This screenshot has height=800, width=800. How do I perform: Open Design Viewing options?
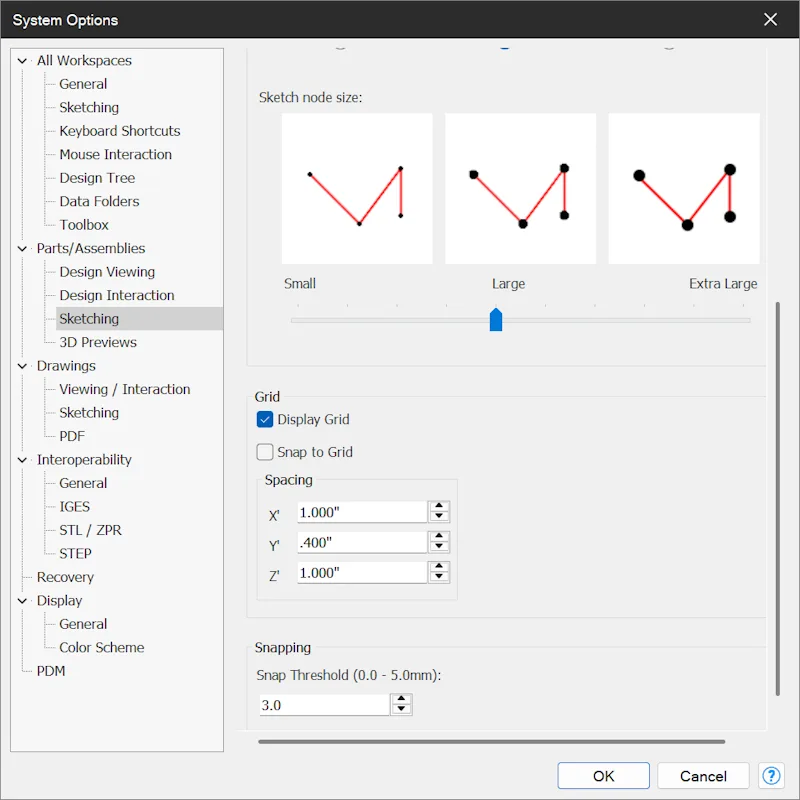[x=107, y=272]
